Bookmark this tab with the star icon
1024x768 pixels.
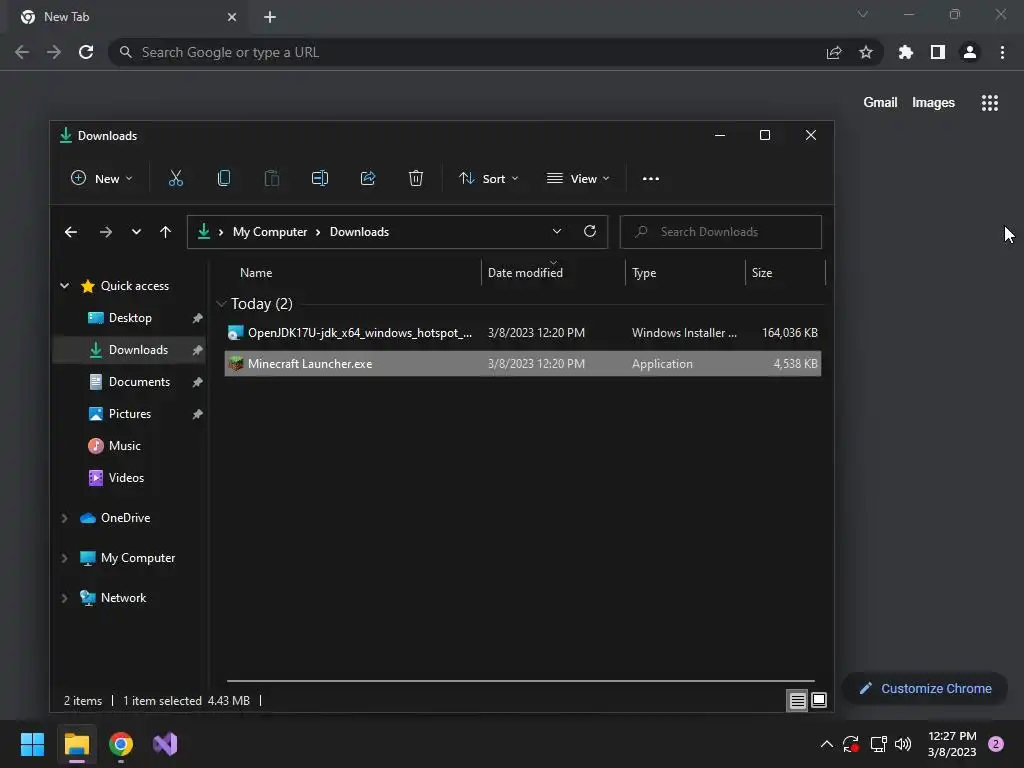point(866,52)
